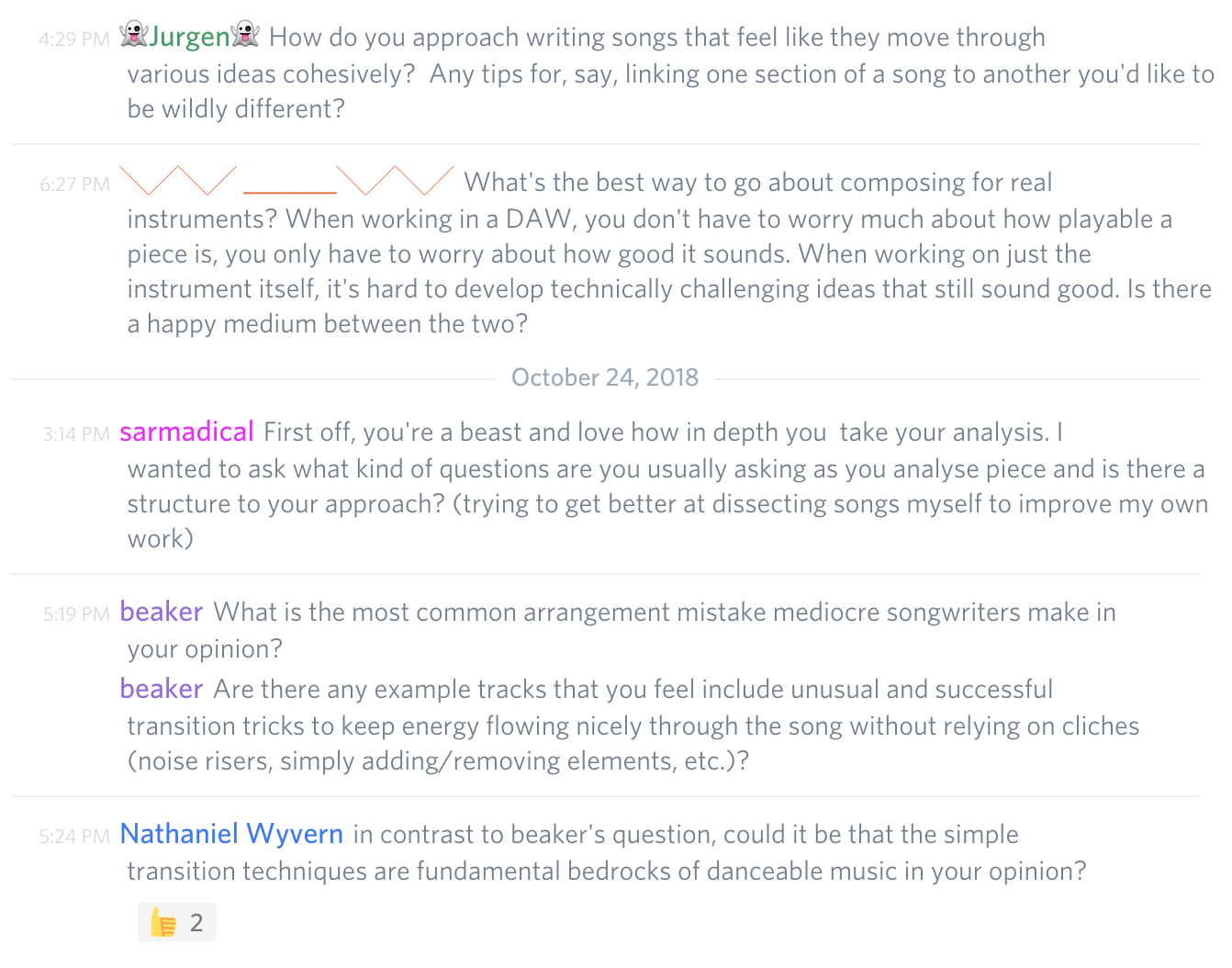This screenshot has width=1232, height=968.
Task: Click beaker's name on the second message
Action: (x=161, y=689)
